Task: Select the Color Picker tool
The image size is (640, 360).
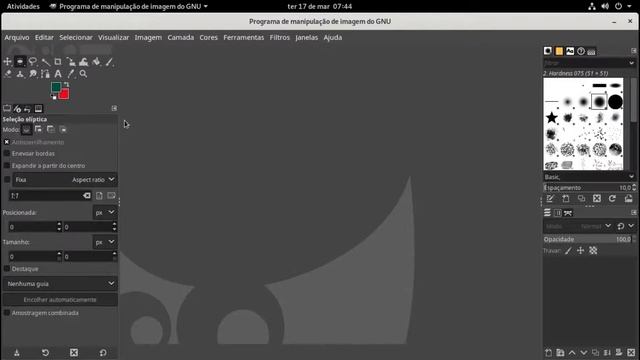Action: [x=71, y=74]
